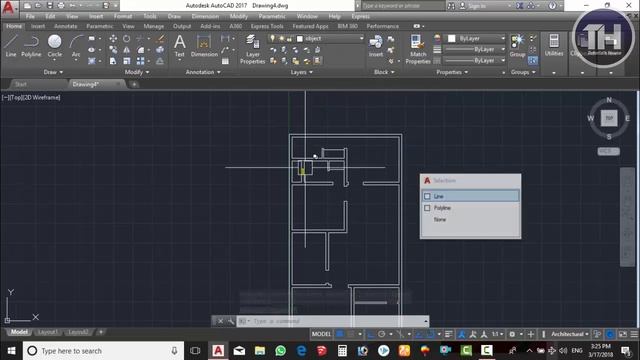Click the MODEL status bar button
The height and width of the screenshot is (360, 640).
321,334
